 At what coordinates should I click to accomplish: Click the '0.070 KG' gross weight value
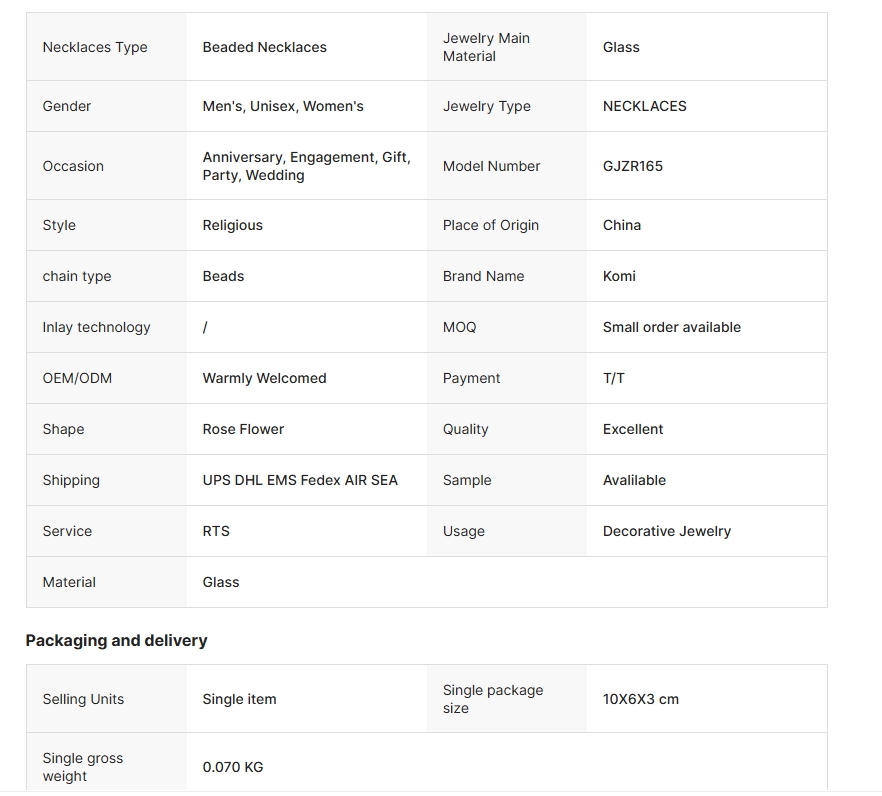coord(233,767)
